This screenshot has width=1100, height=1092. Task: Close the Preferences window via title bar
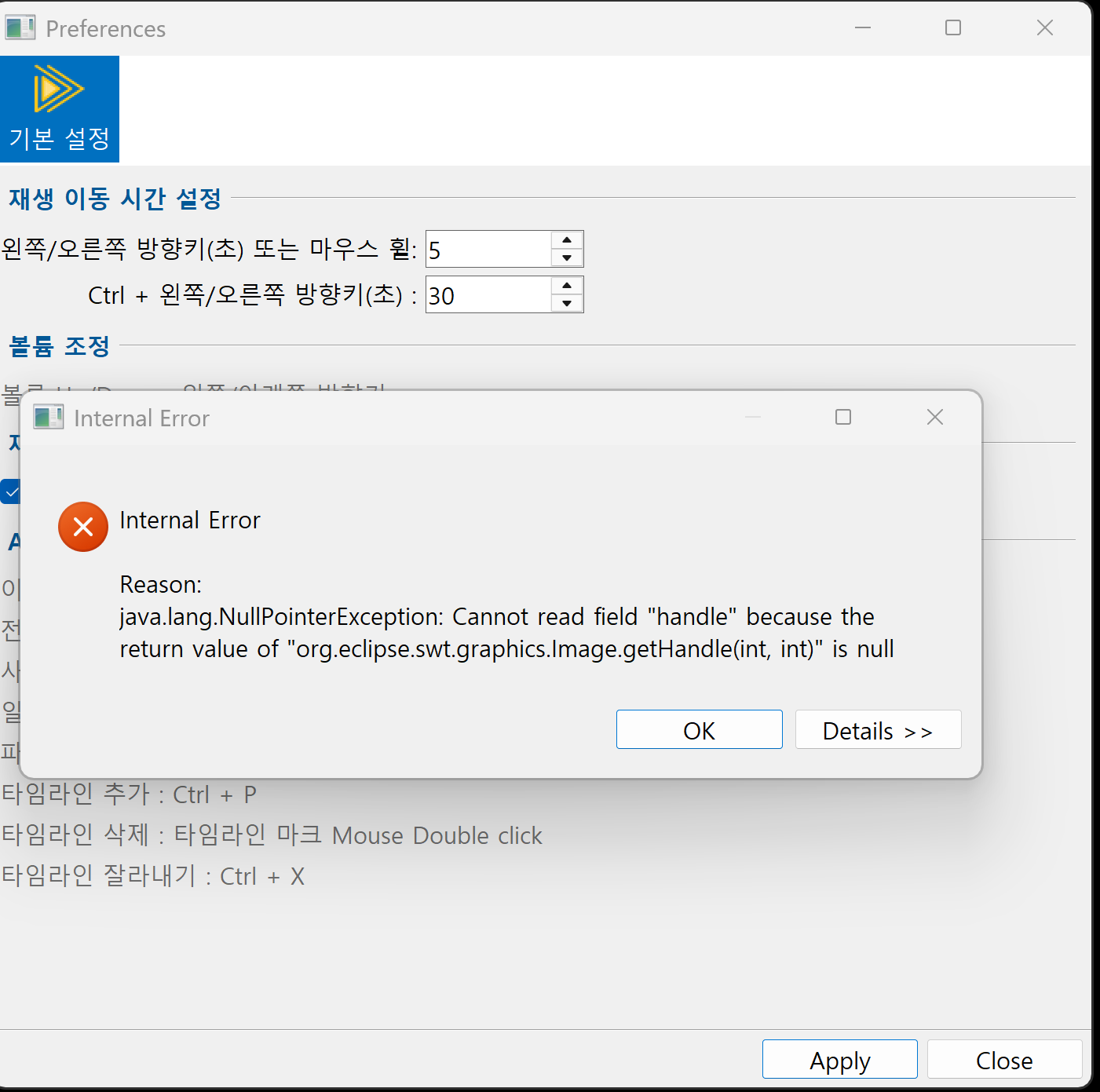tap(1044, 28)
